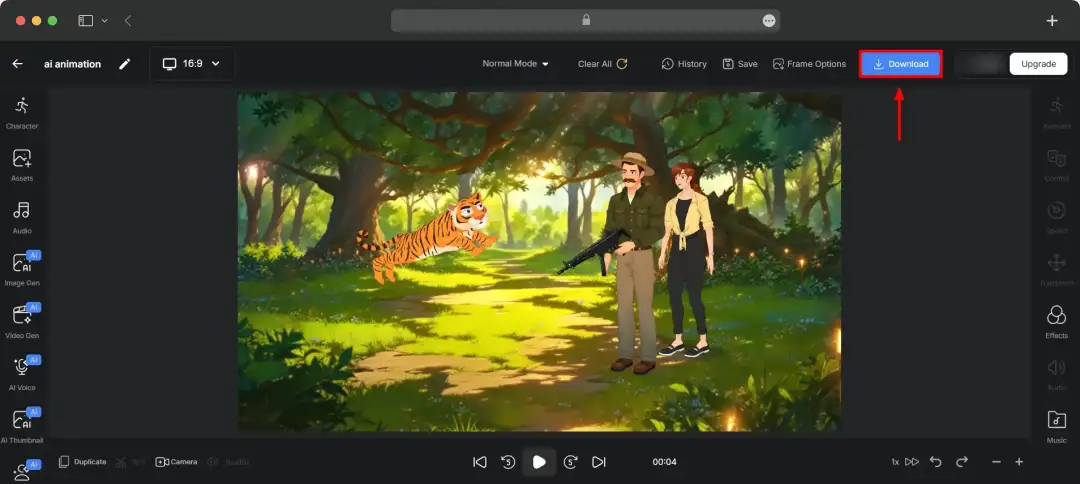Zoom out with the minus button

click(x=996, y=462)
